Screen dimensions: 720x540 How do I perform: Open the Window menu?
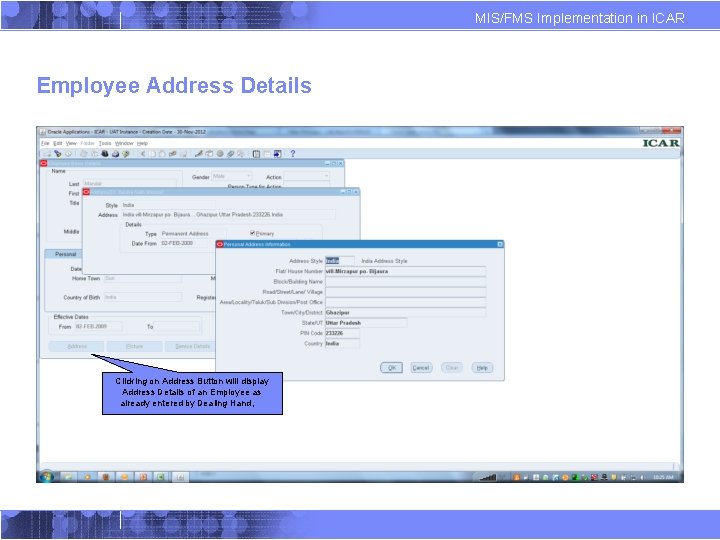[x=124, y=143]
